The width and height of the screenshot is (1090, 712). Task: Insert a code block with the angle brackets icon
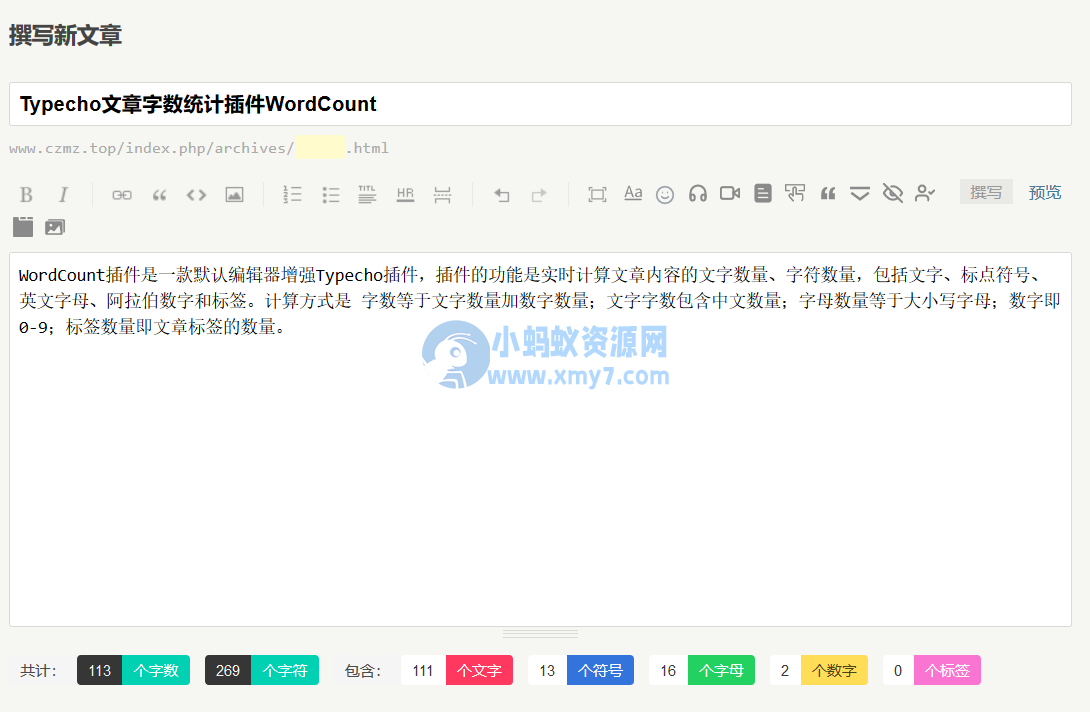(197, 195)
